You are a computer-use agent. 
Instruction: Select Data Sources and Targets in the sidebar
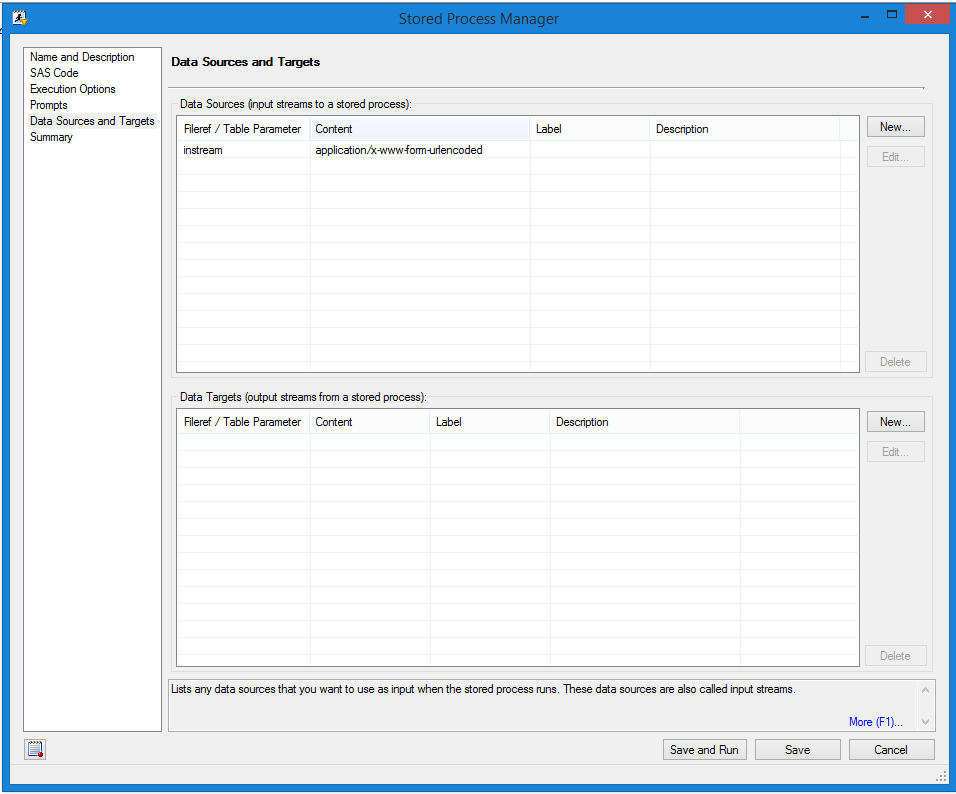pyautogui.click(x=92, y=121)
